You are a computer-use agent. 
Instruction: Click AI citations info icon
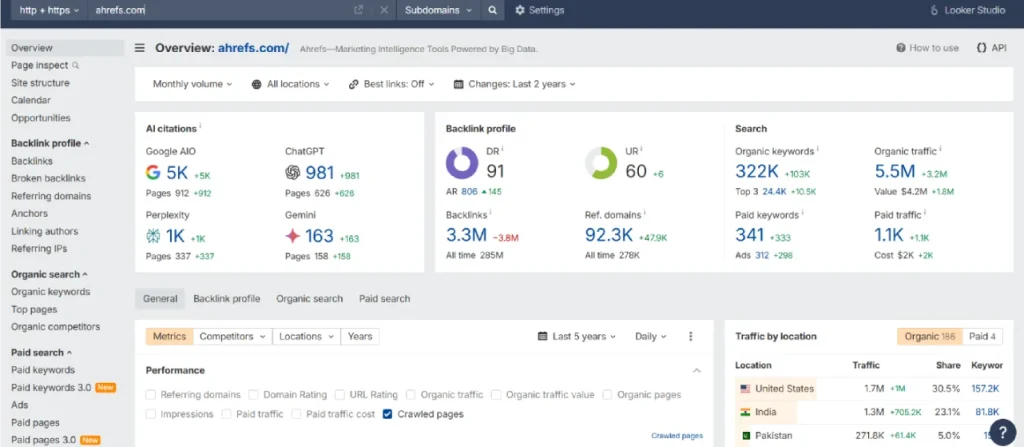click(200, 126)
